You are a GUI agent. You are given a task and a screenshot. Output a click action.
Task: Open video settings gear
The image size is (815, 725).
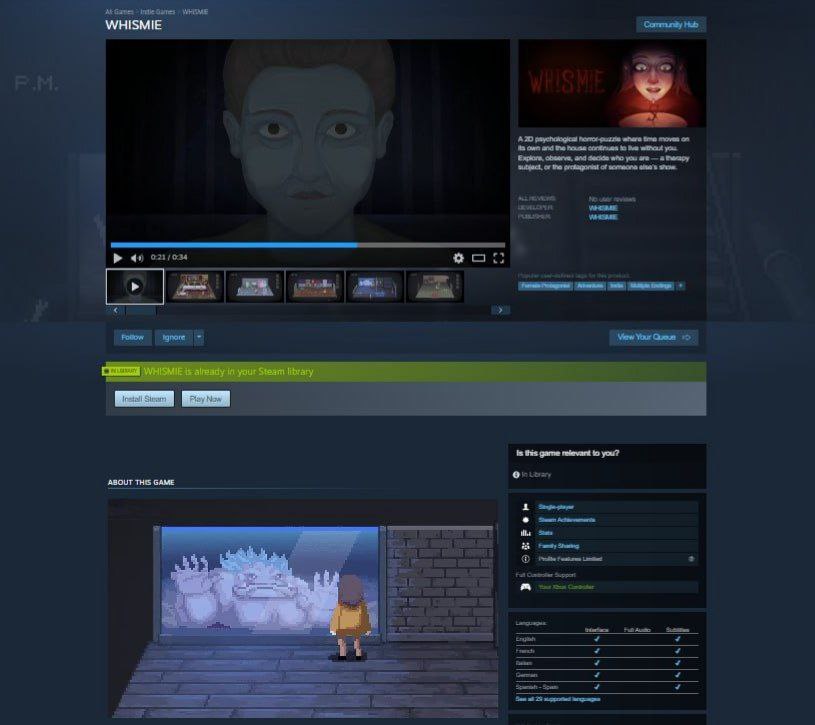pyautogui.click(x=458, y=258)
